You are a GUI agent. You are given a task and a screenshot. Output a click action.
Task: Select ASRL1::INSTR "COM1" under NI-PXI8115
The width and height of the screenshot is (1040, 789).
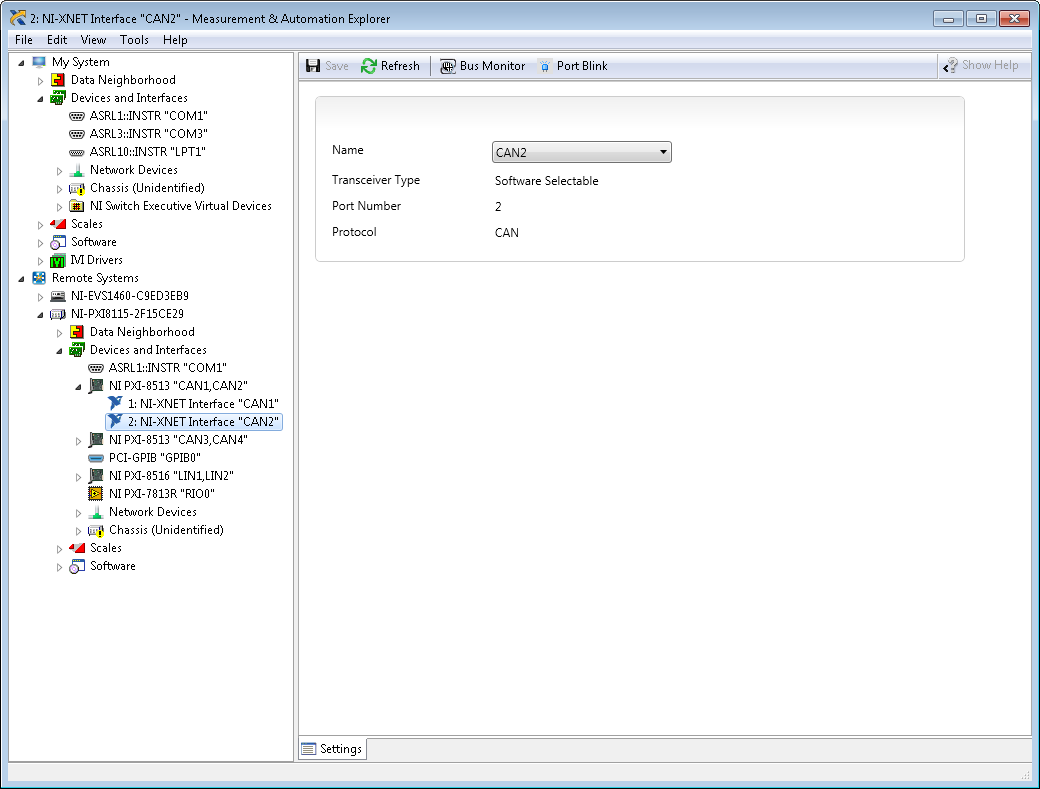[x=168, y=368]
